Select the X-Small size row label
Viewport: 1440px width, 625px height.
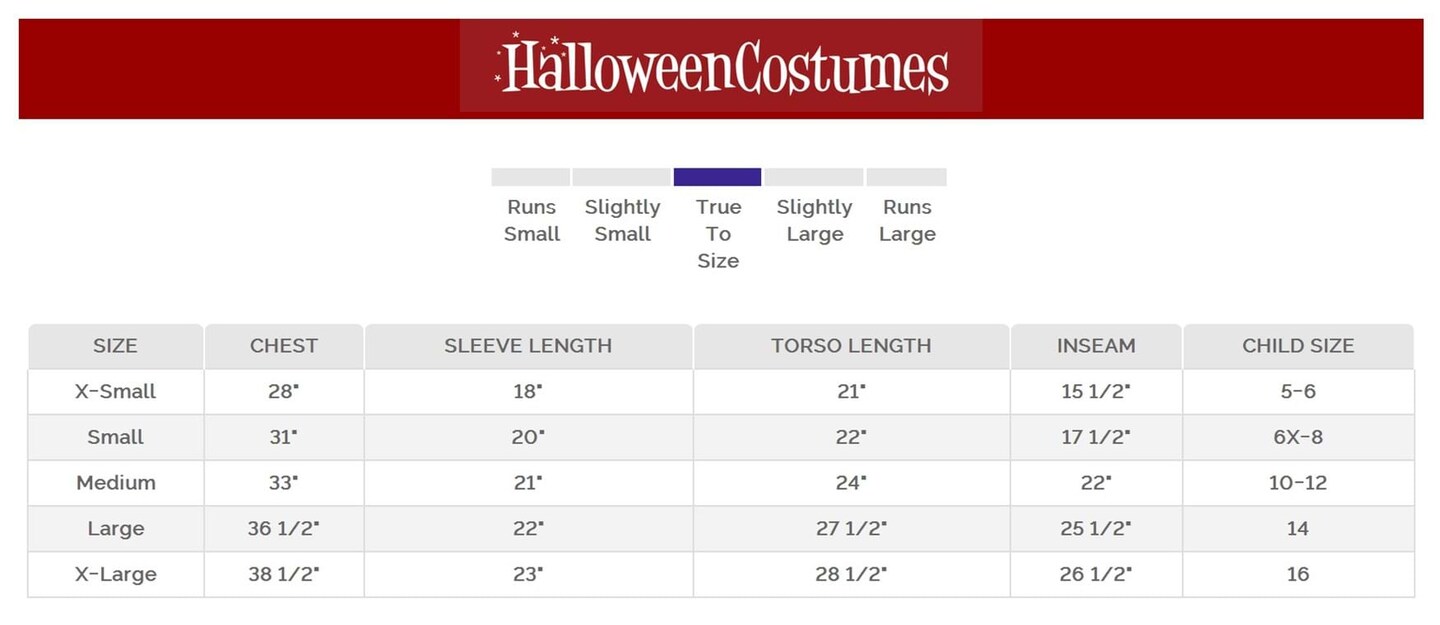pyautogui.click(x=115, y=392)
